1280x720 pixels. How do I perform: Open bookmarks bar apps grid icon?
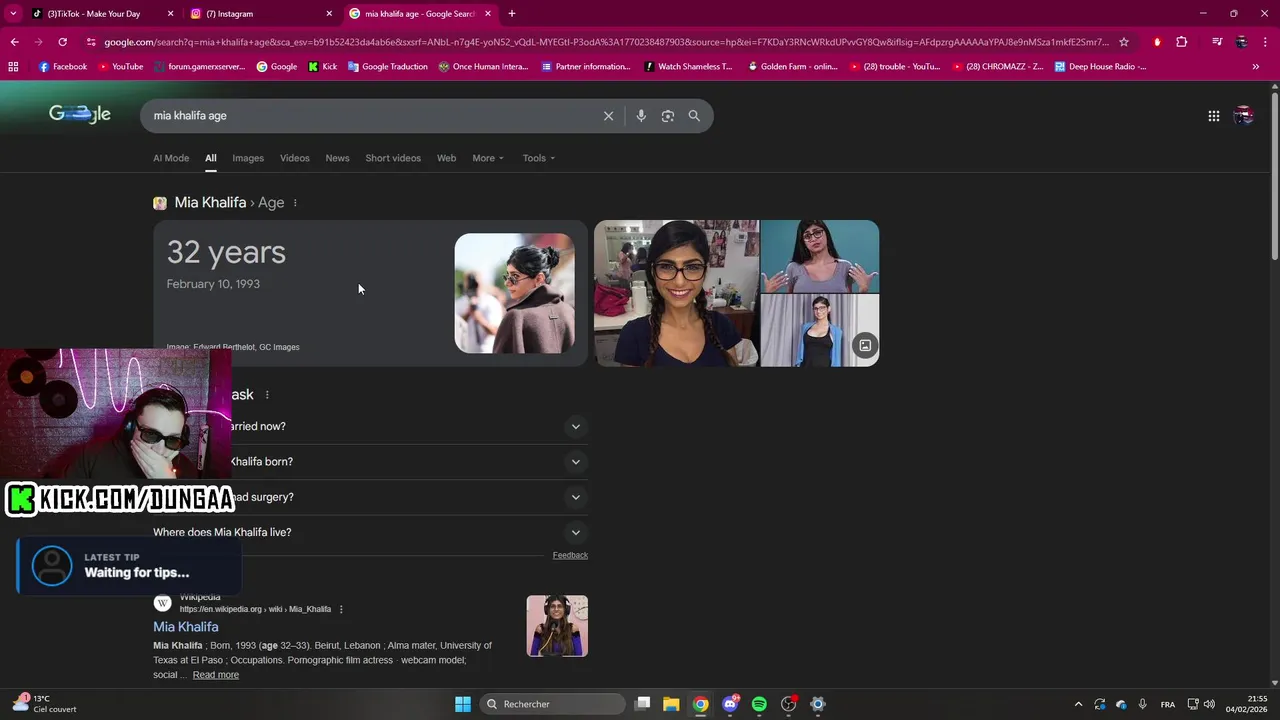[x=13, y=67]
